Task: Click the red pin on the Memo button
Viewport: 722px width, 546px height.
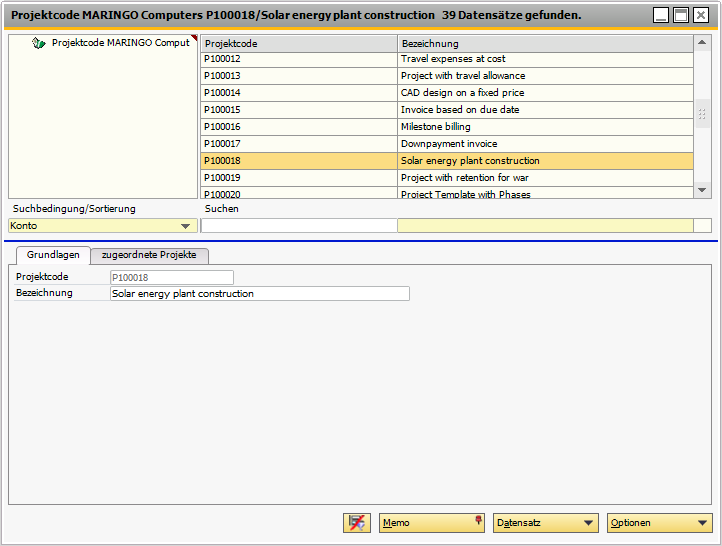Action: [477, 521]
